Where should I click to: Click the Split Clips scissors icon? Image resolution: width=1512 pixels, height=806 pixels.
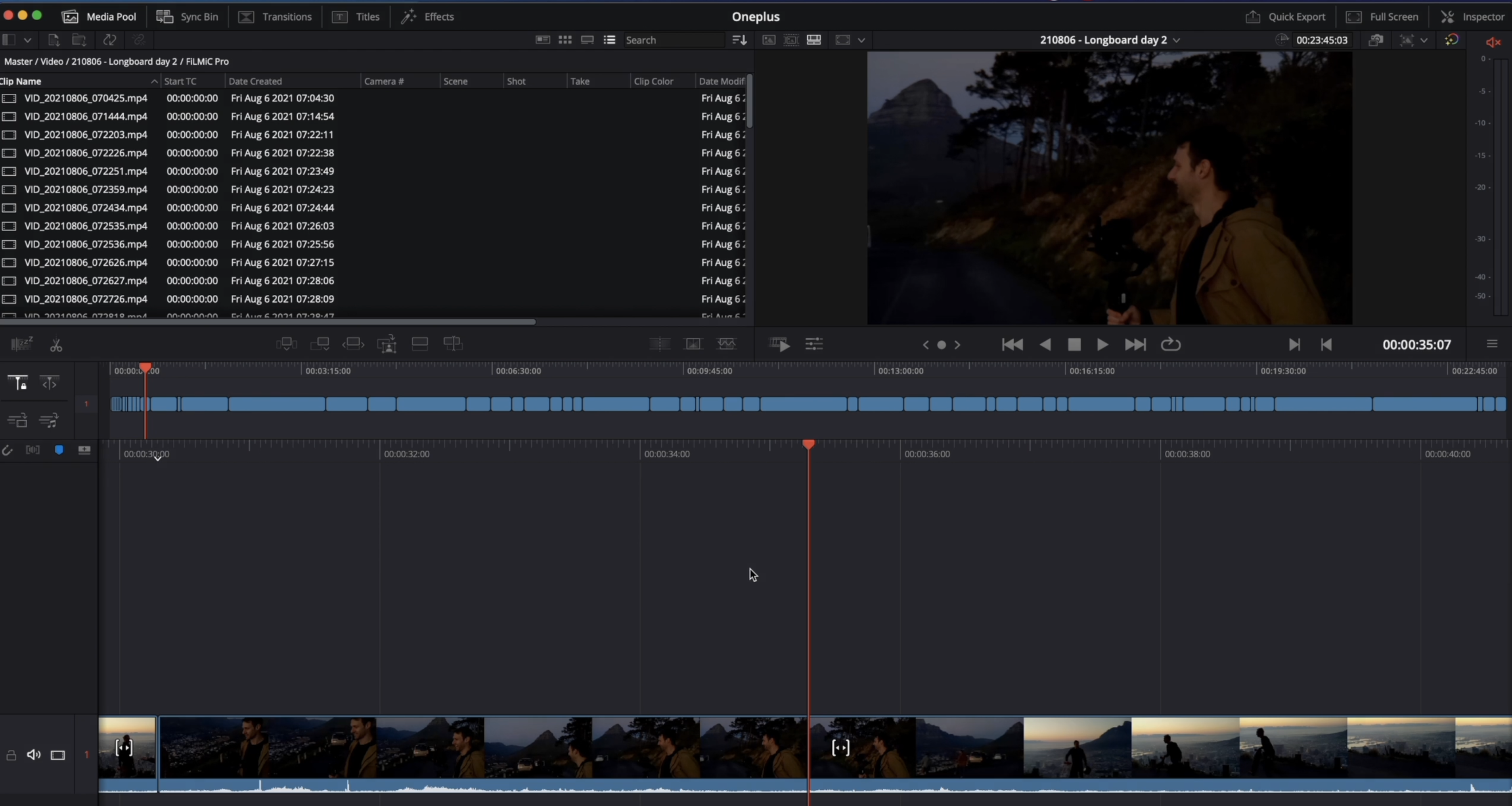56,345
